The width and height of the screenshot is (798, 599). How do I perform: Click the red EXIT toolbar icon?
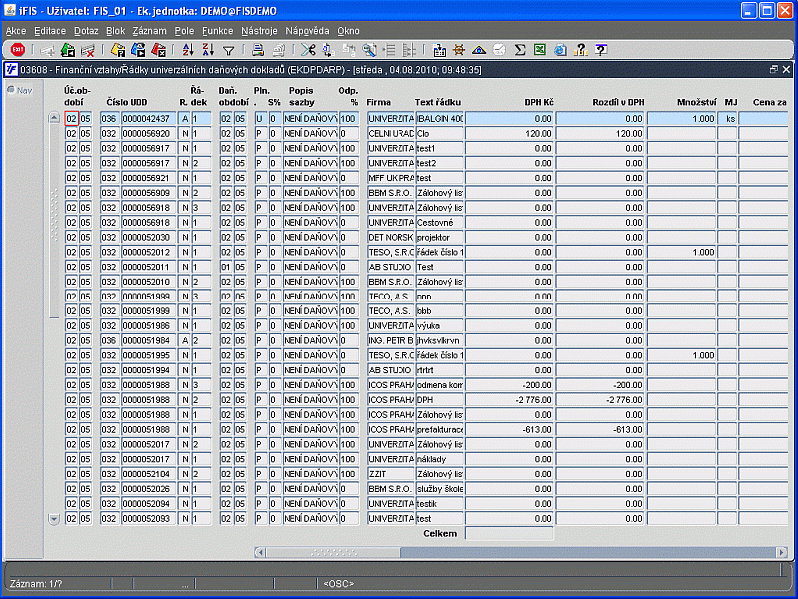(x=18, y=49)
